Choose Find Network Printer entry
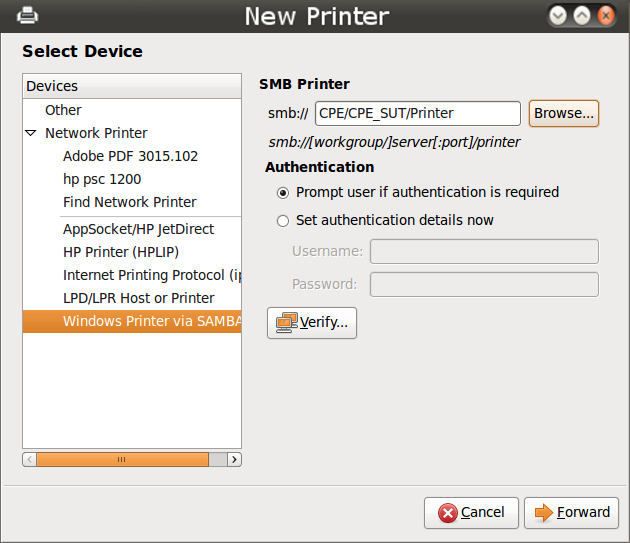The height and width of the screenshot is (543, 630). point(130,202)
